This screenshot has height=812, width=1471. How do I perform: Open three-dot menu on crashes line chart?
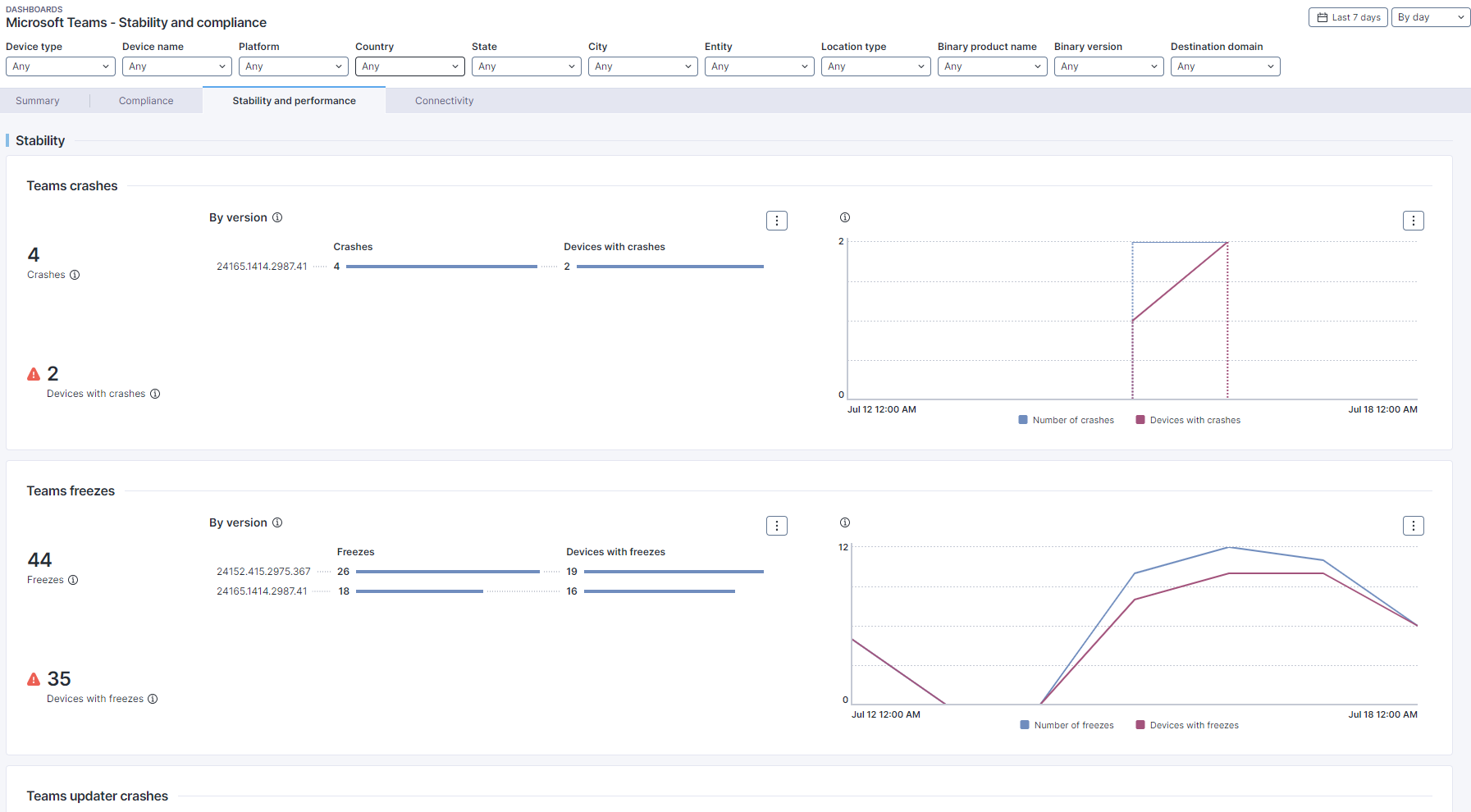tap(1413, 221)
